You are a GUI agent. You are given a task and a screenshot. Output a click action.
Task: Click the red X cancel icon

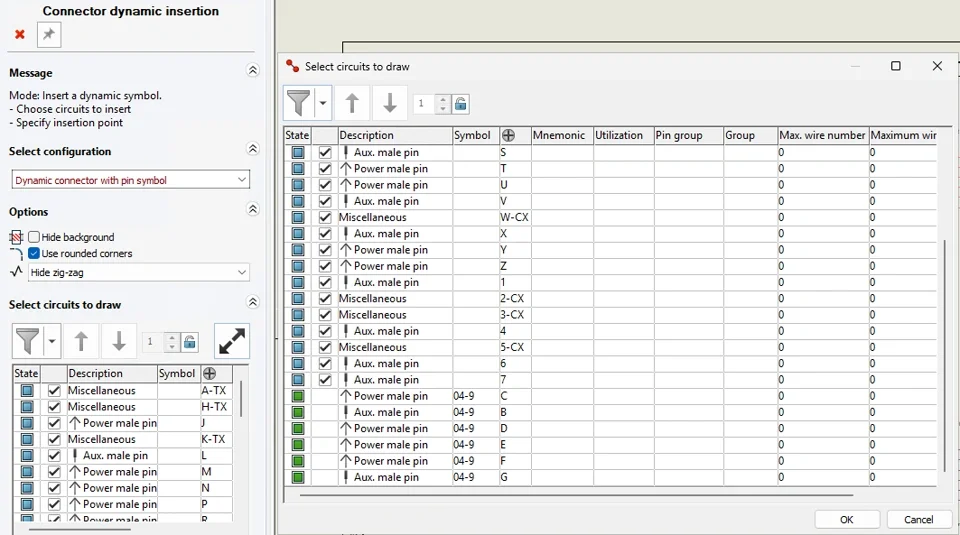pyautogui.click(x=20, y=34)
